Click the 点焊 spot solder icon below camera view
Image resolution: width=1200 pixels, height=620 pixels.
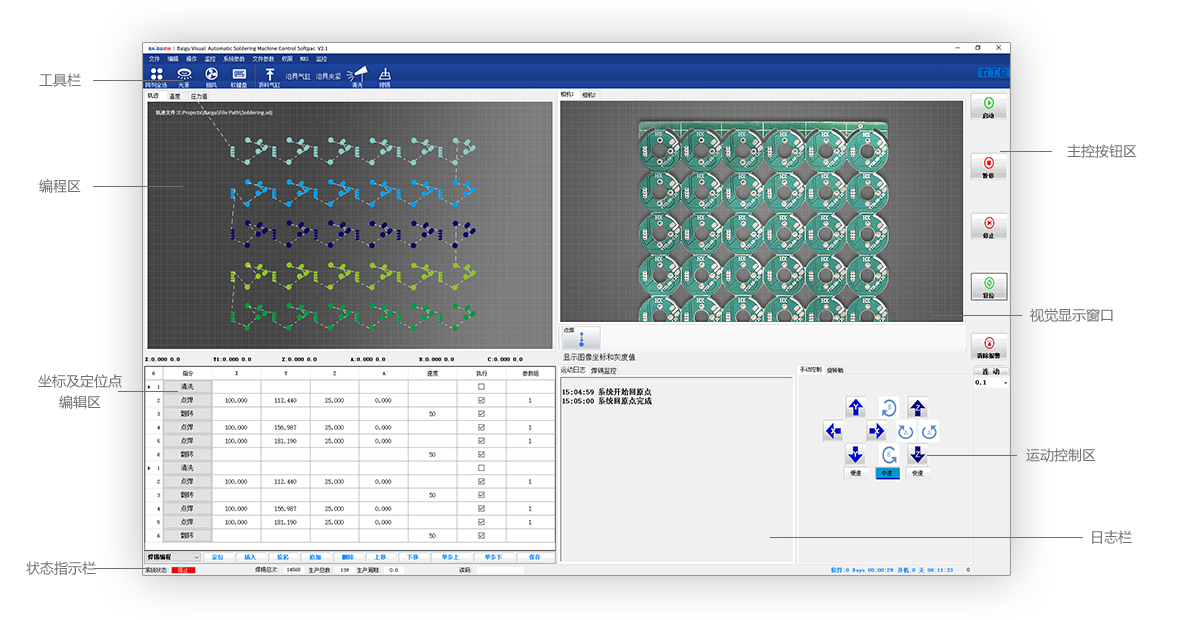[x=581, y=338]
